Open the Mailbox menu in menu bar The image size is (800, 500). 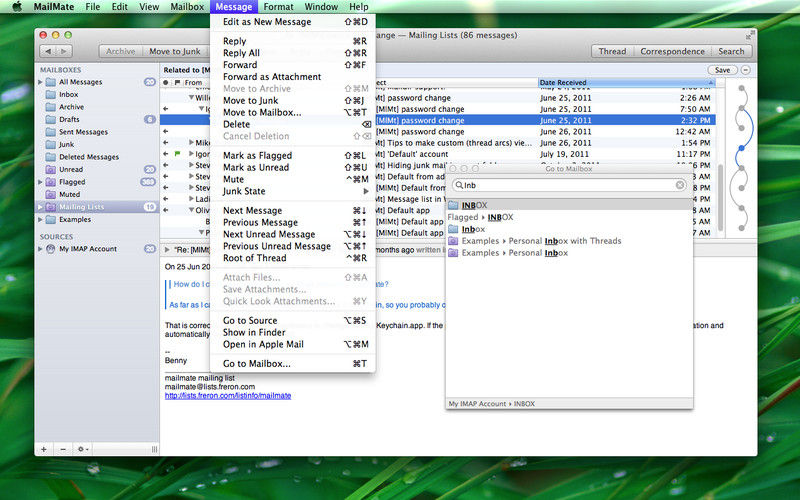(187, 7)
